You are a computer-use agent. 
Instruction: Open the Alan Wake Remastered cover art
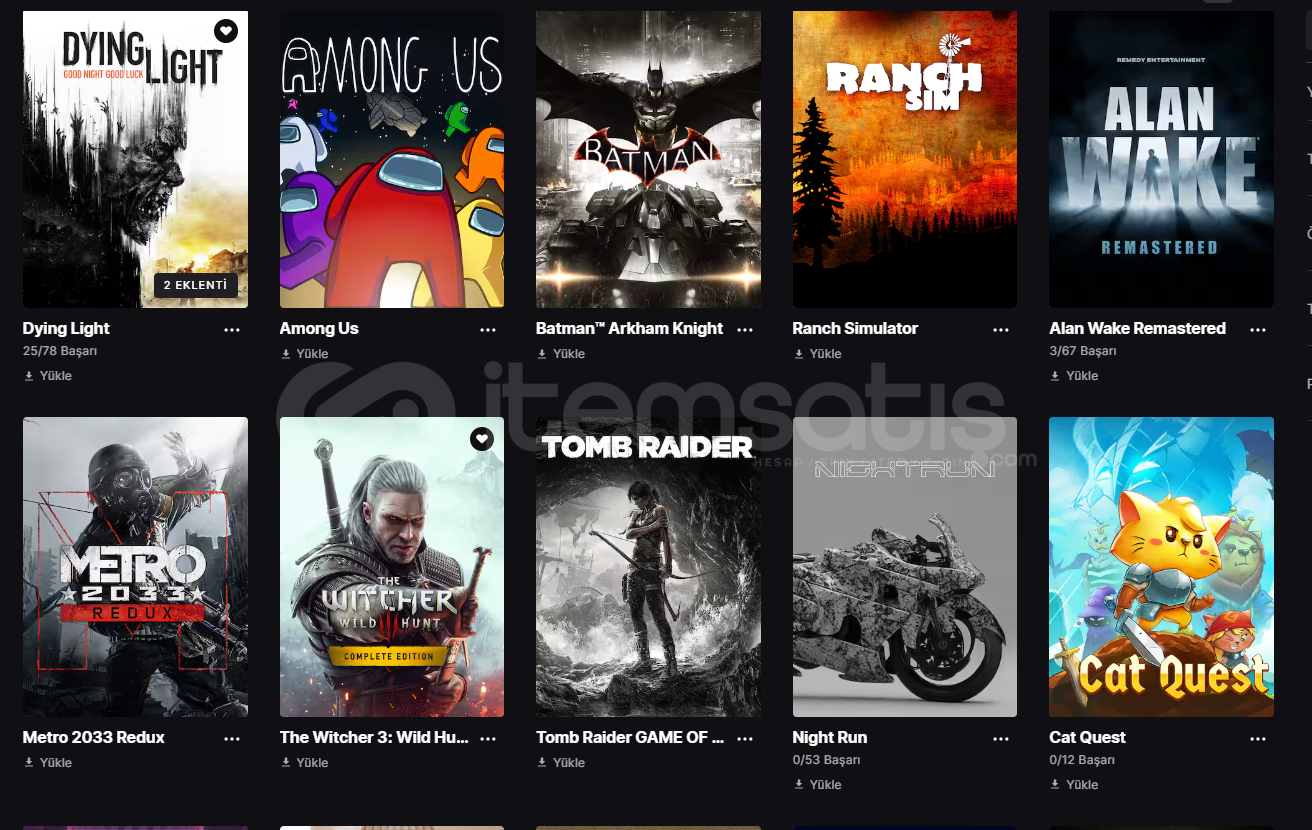tap(1161, 159)
